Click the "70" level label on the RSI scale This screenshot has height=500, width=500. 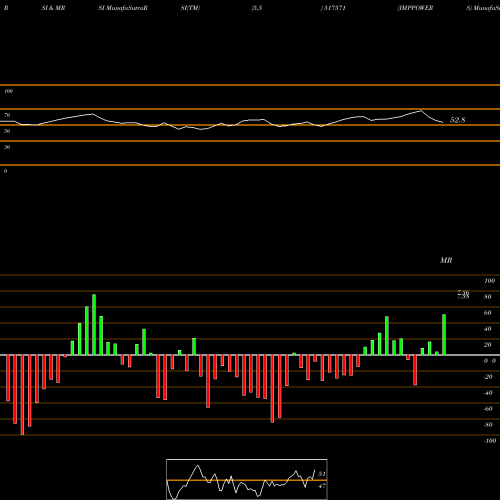click(x=7, y=115)
